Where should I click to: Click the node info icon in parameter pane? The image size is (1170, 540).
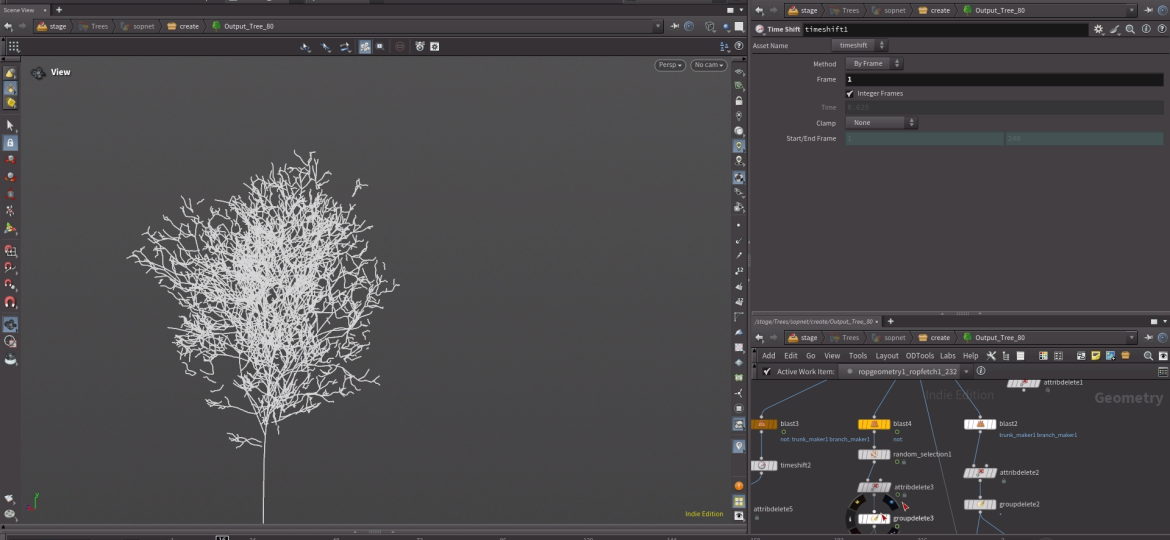click(1144, 30)
